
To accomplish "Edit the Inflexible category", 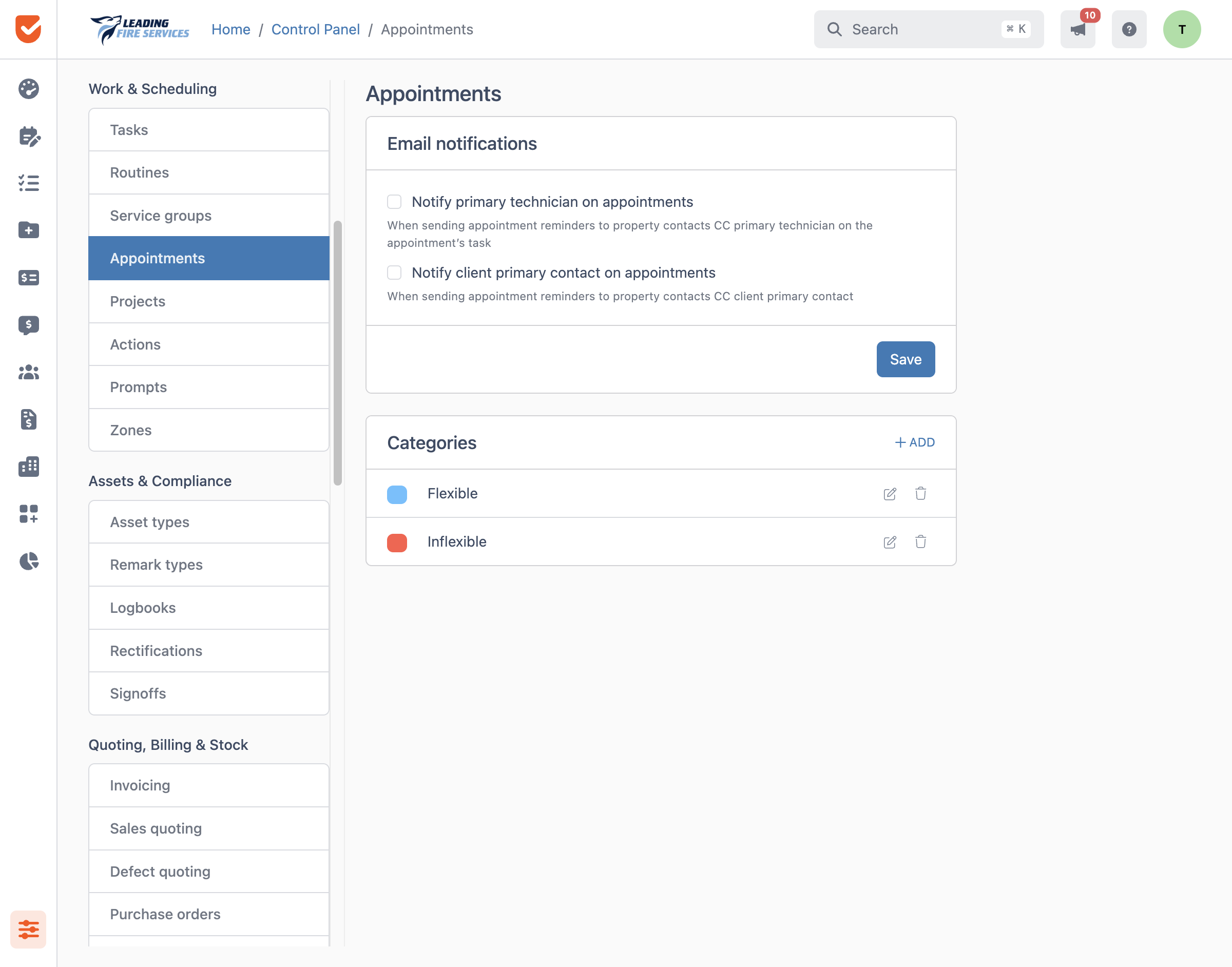I will pyautogui.click(x=890, y=542).
